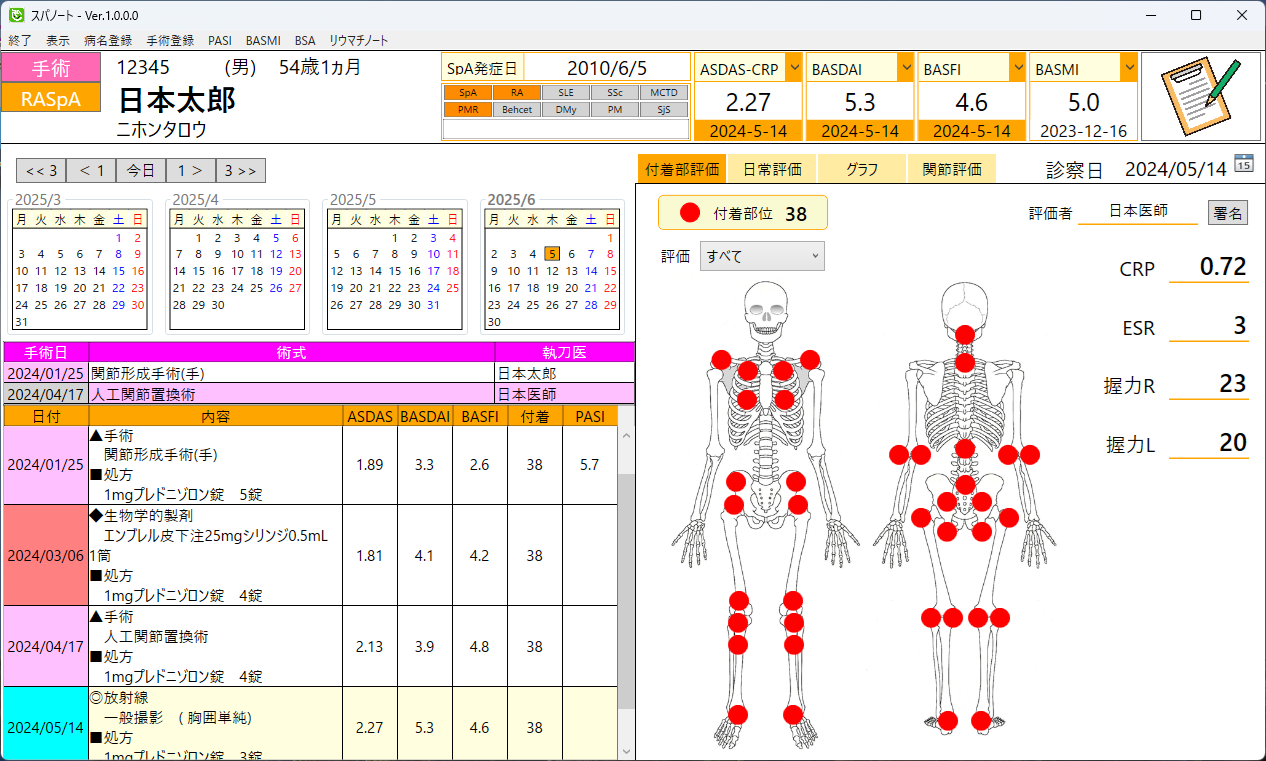Expand the BASMI score dropdown arrow
Viewport: 1266px width, 761px height.
tap(1129, 68)
